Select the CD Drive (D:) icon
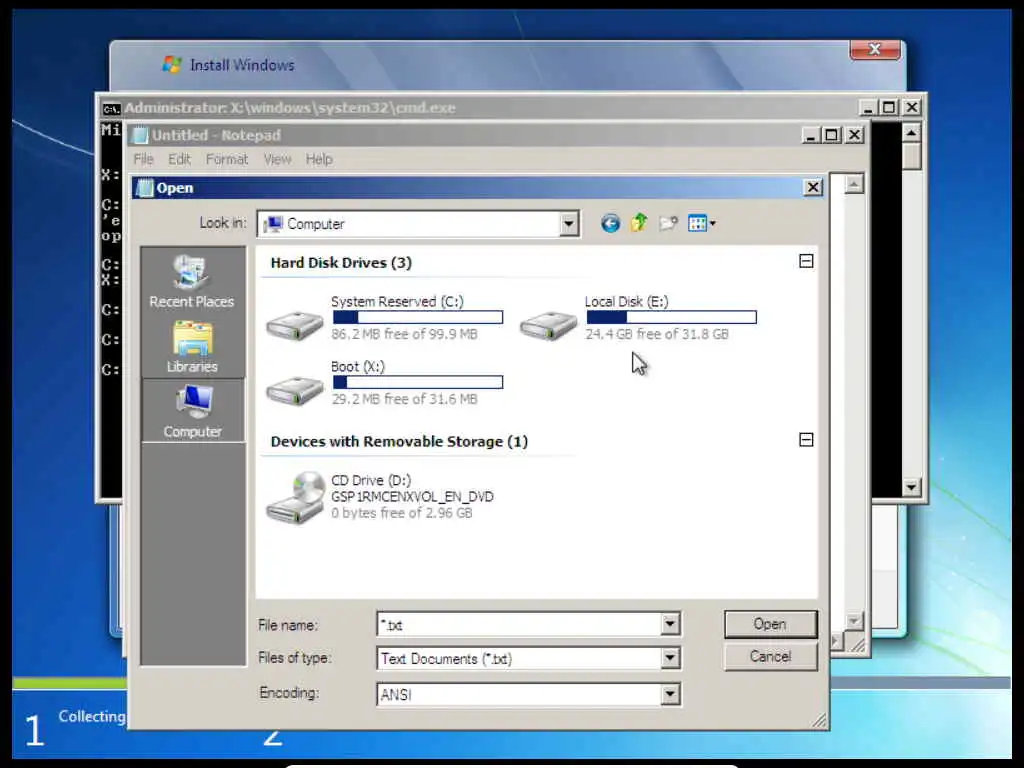The height and width of the screenshot is (768, 1024). tap(296, 498)
